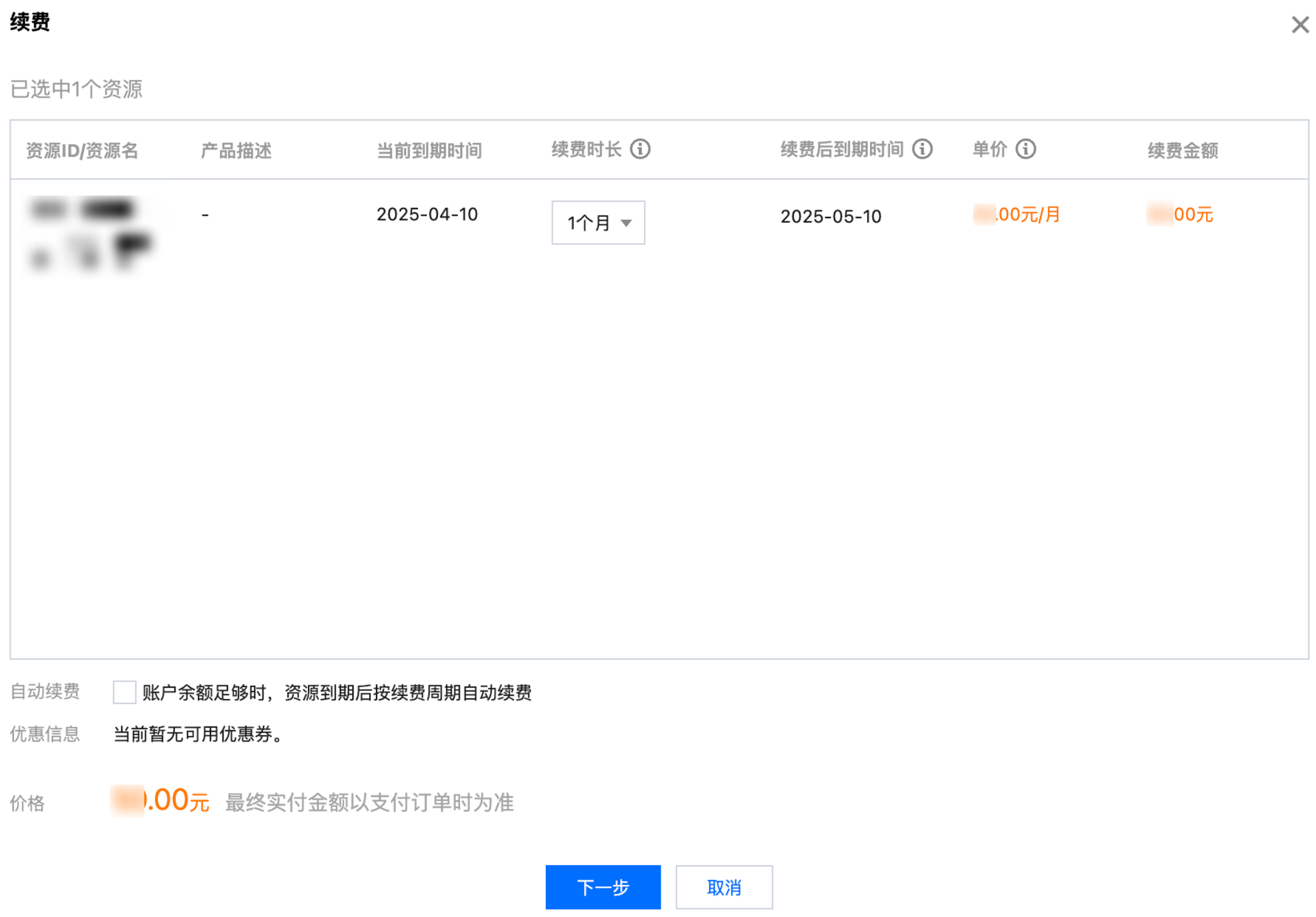Click the 续费金额 value in the row
Screen dimensions: 1316x917
(1180, 215)
